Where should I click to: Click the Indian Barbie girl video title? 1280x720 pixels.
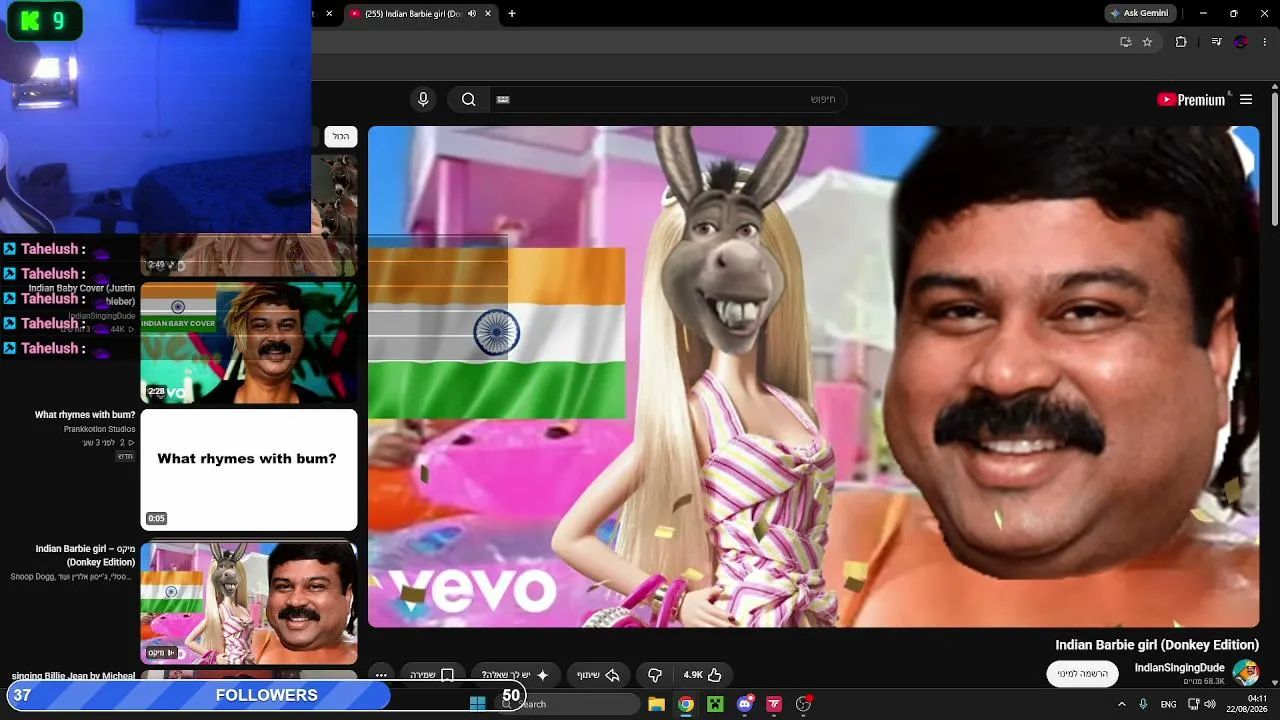click(1157, 645)
